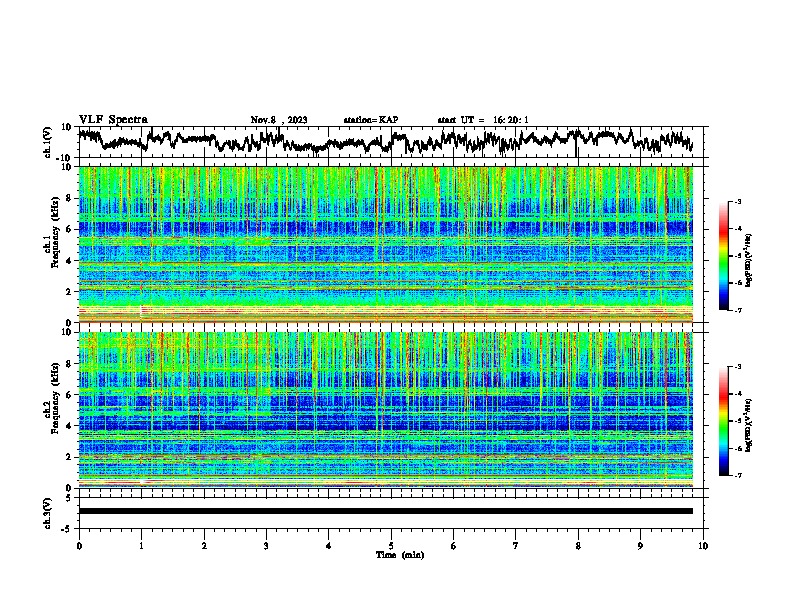This screenshot has height=612, width=792.
Task: Click the "start UT = 16:20:1" label
Action: [483, 120]
